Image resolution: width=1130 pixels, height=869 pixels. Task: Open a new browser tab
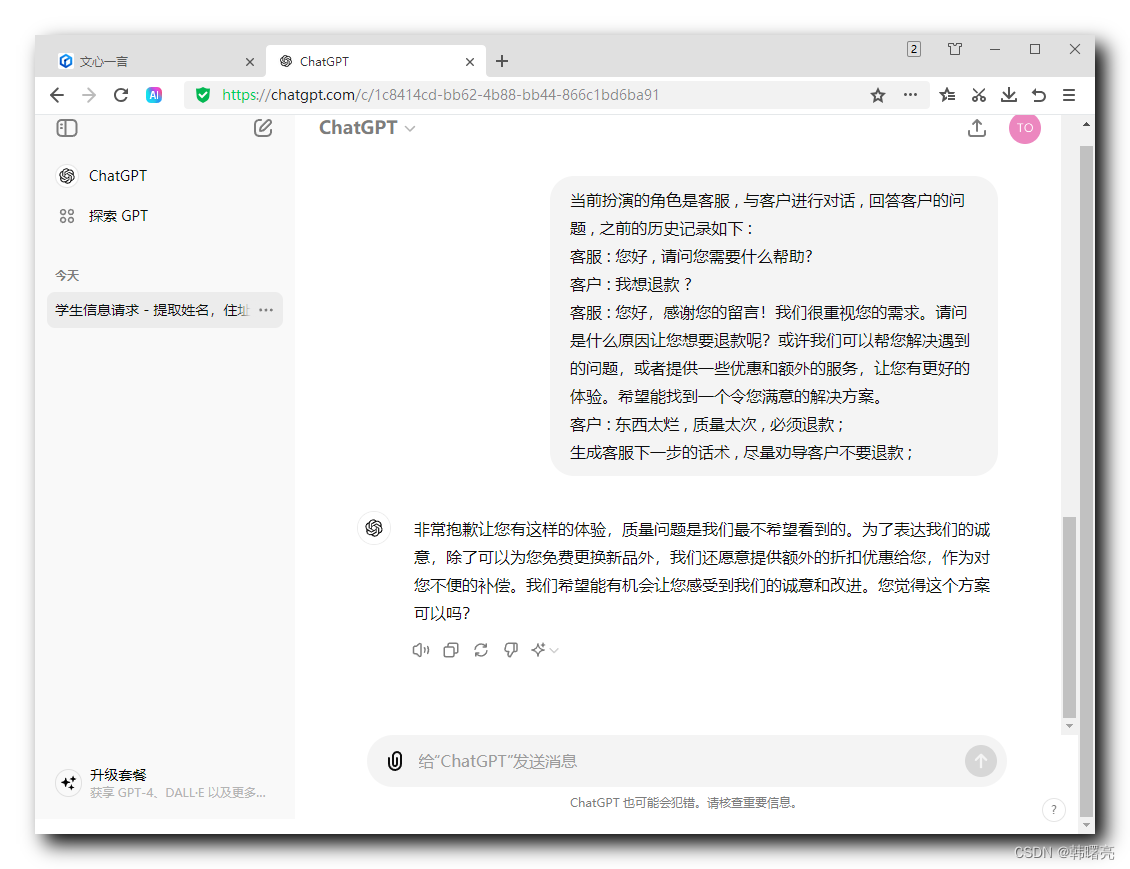[x=502, y=60]
